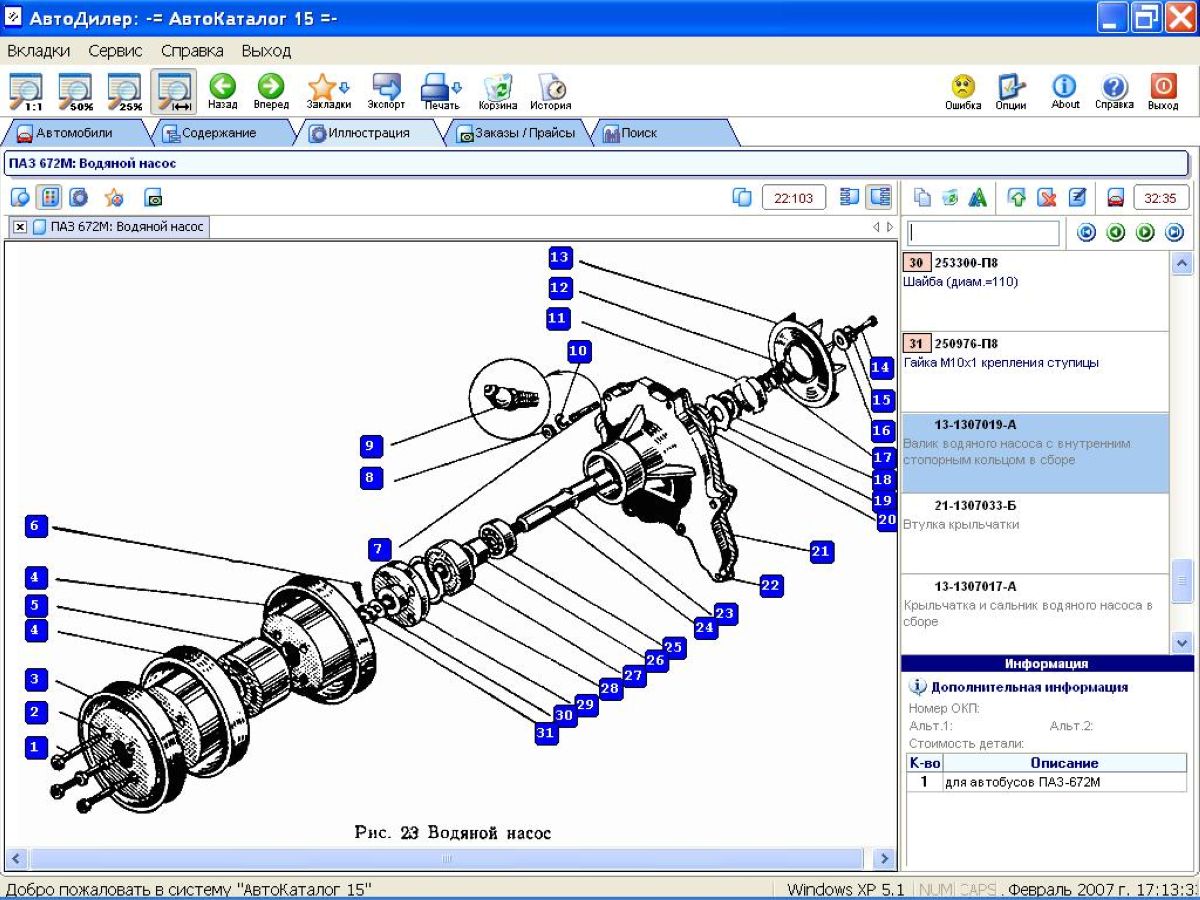Set illustration zoom to 25%
1200x900 pixels.
coord(124,91)
